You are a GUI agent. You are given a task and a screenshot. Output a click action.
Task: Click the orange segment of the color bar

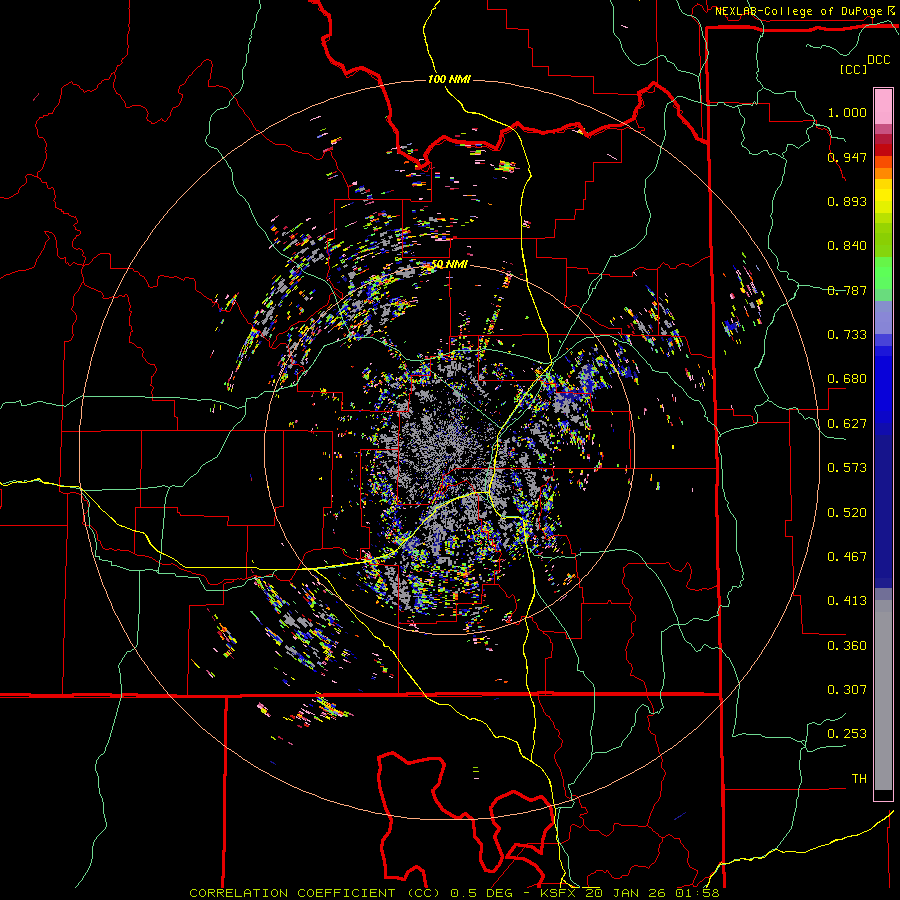click(883, 173)
